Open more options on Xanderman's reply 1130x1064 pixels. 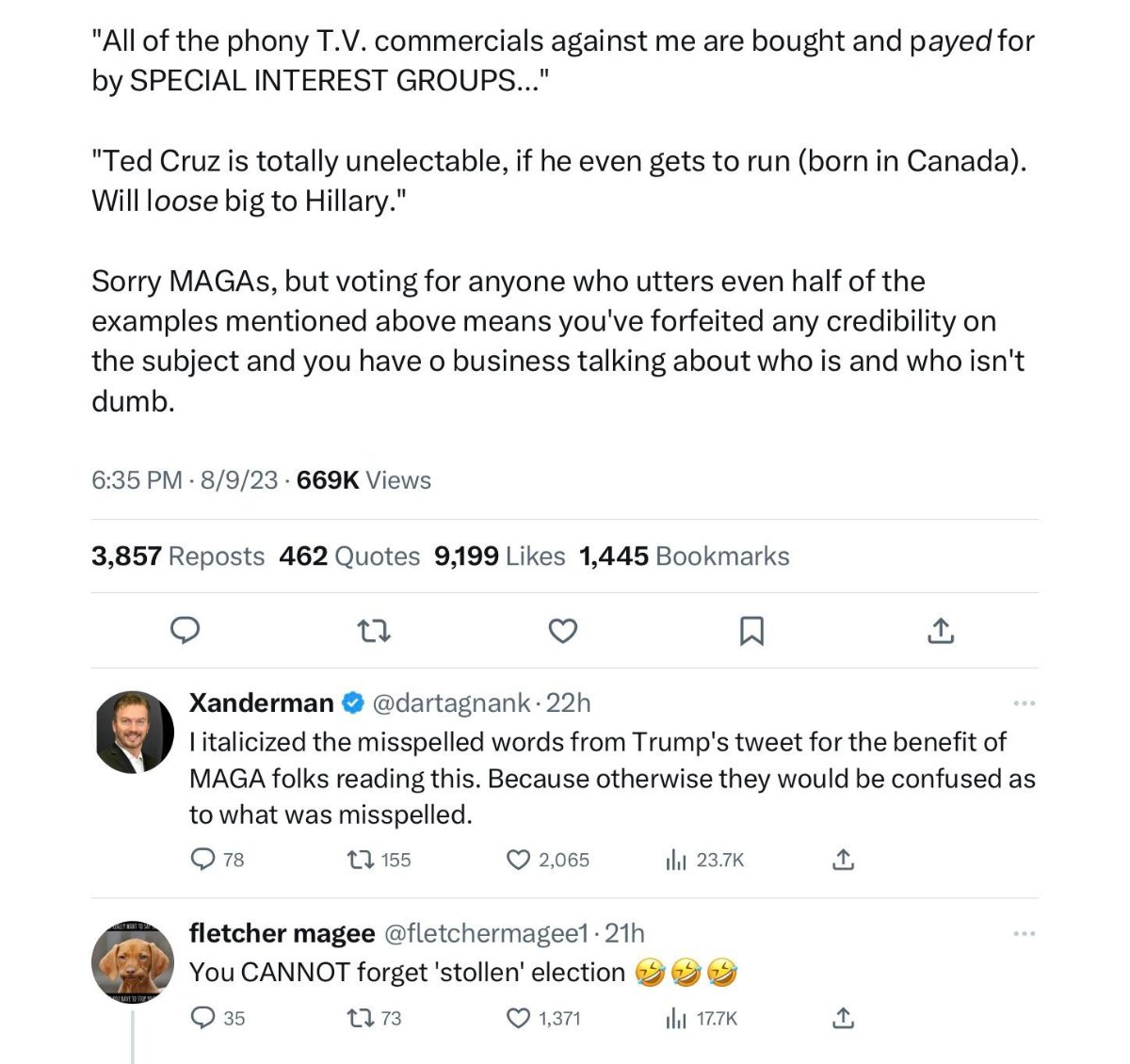(1024, 703)
